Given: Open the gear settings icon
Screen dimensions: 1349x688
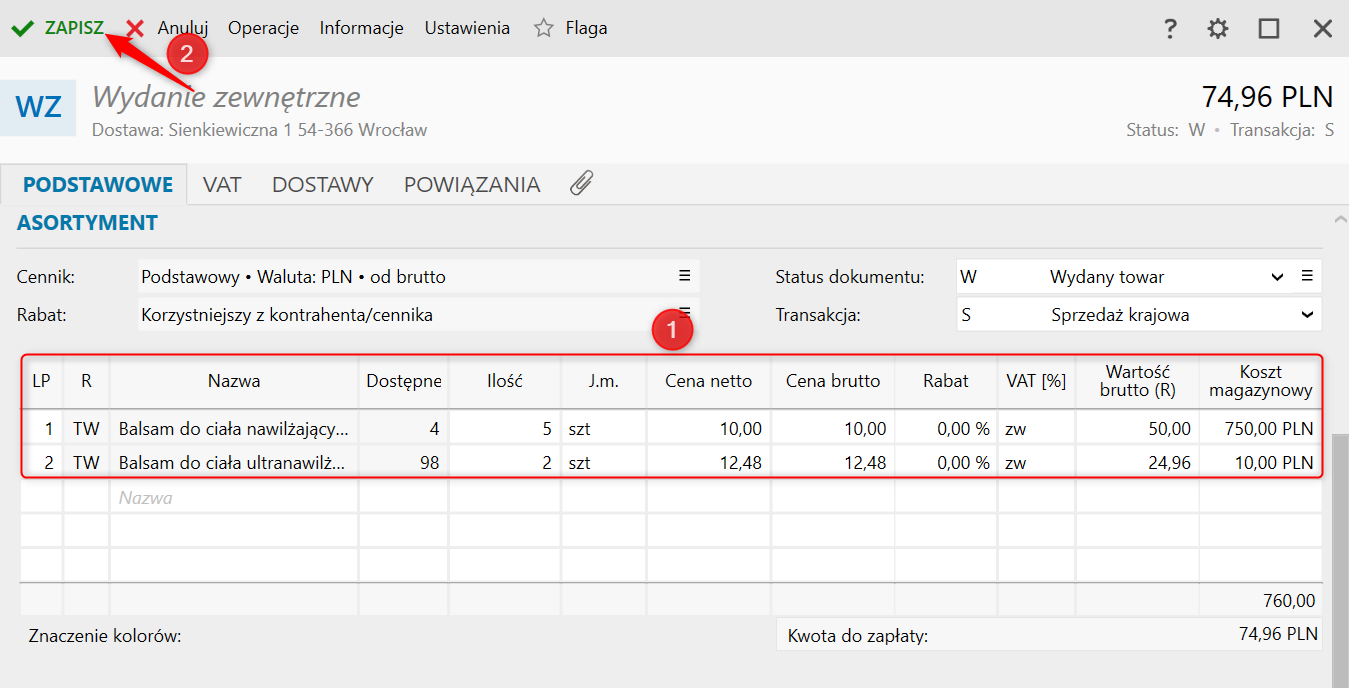Looking at the screenshot, I should [x=1218, y=29].
